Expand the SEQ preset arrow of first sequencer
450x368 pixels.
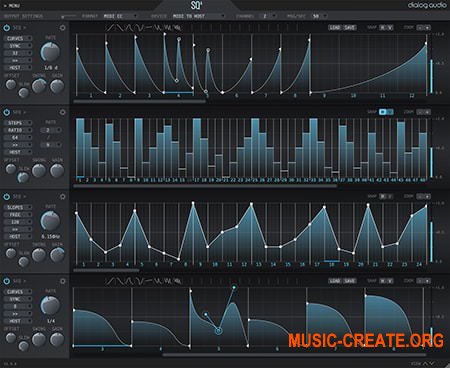25,28
